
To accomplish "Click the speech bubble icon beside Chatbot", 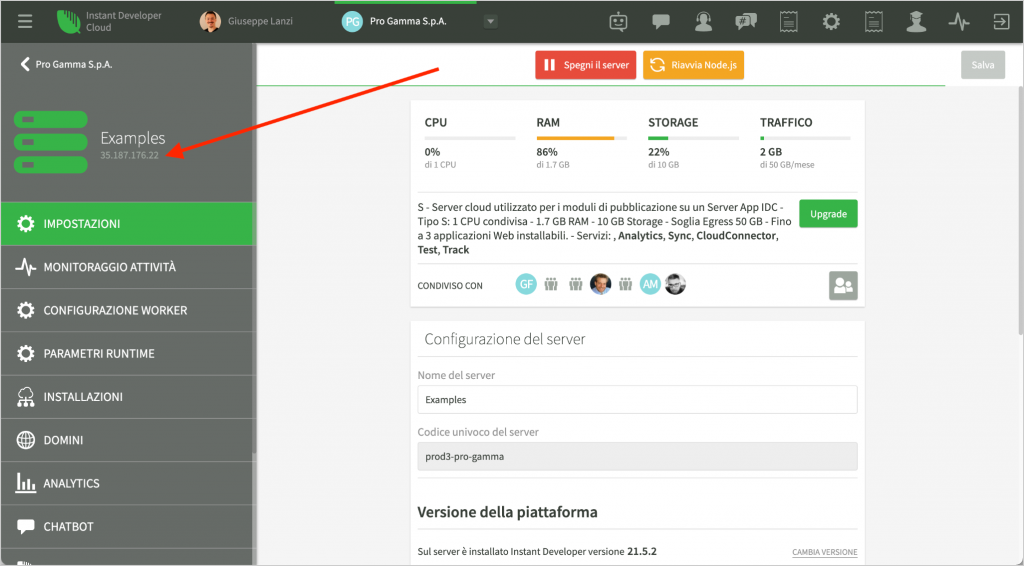I will point(25,526).
